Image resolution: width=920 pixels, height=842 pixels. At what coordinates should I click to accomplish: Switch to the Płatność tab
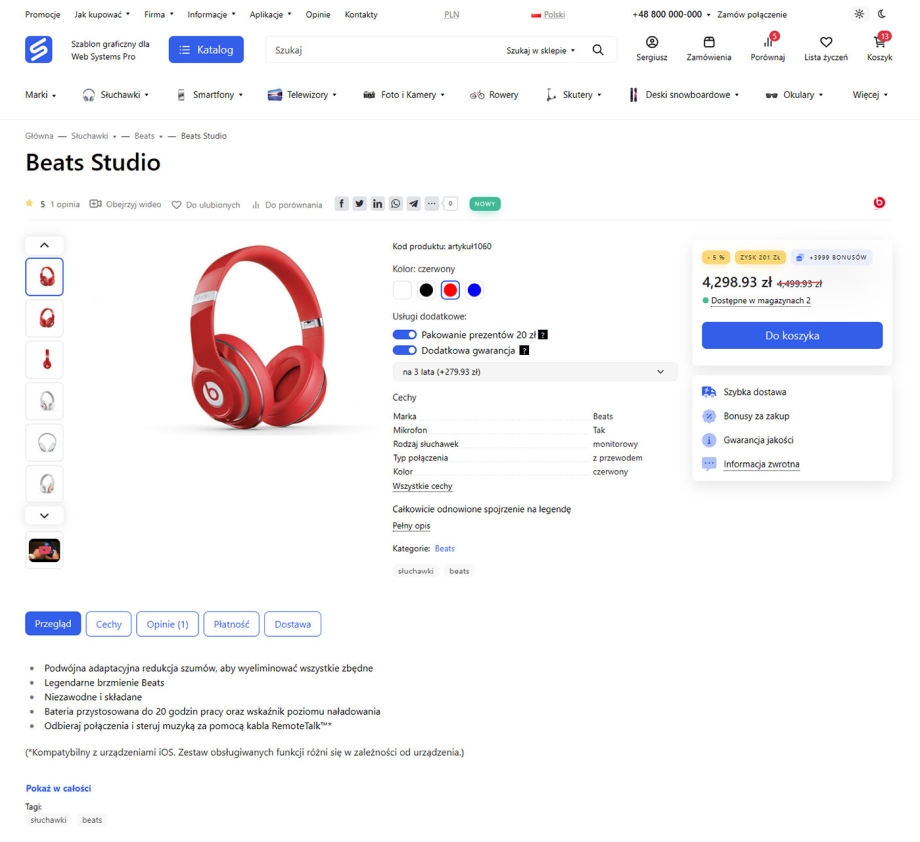[x=232, y=624]
